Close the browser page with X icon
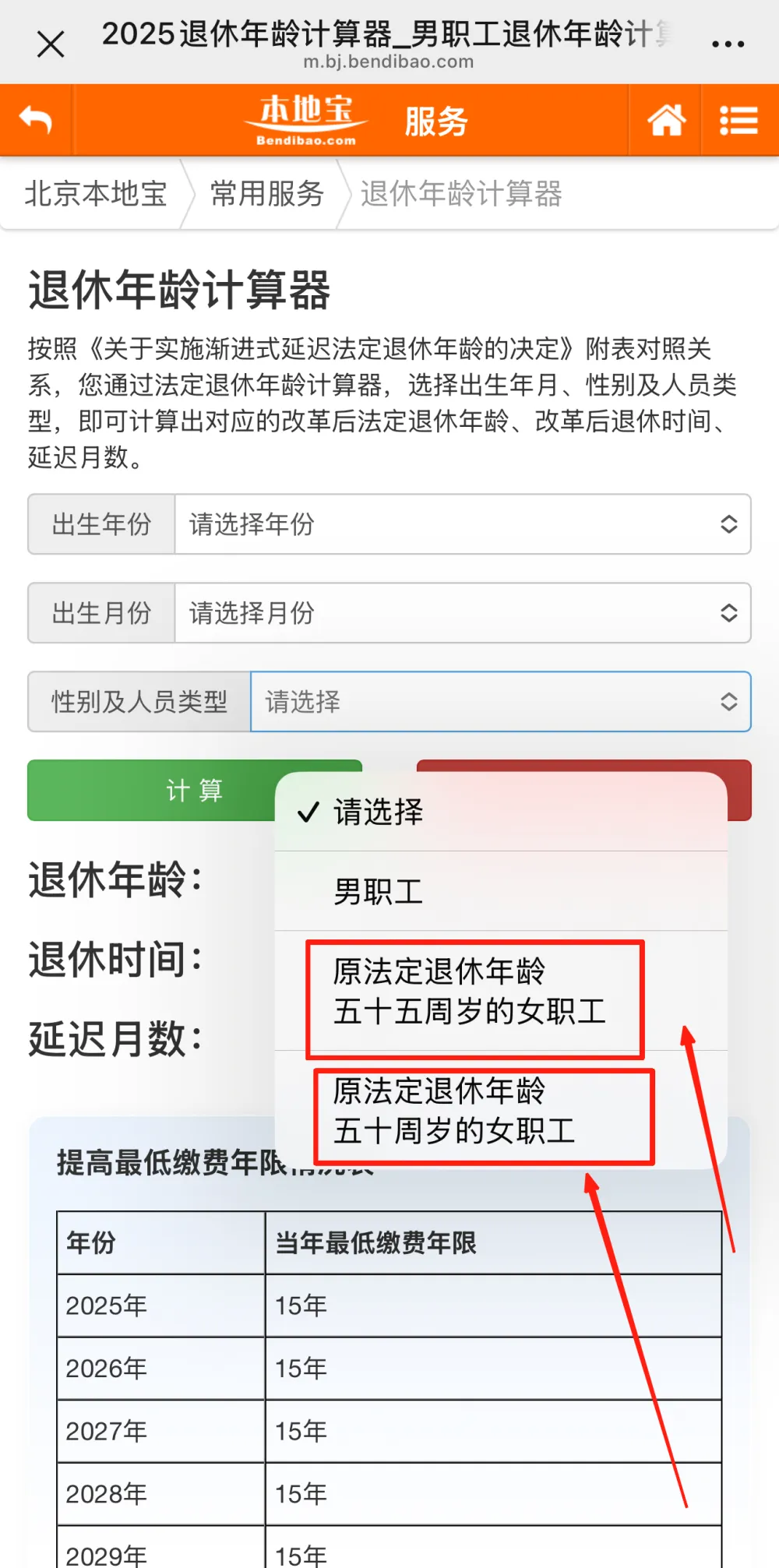 point(51,44)
